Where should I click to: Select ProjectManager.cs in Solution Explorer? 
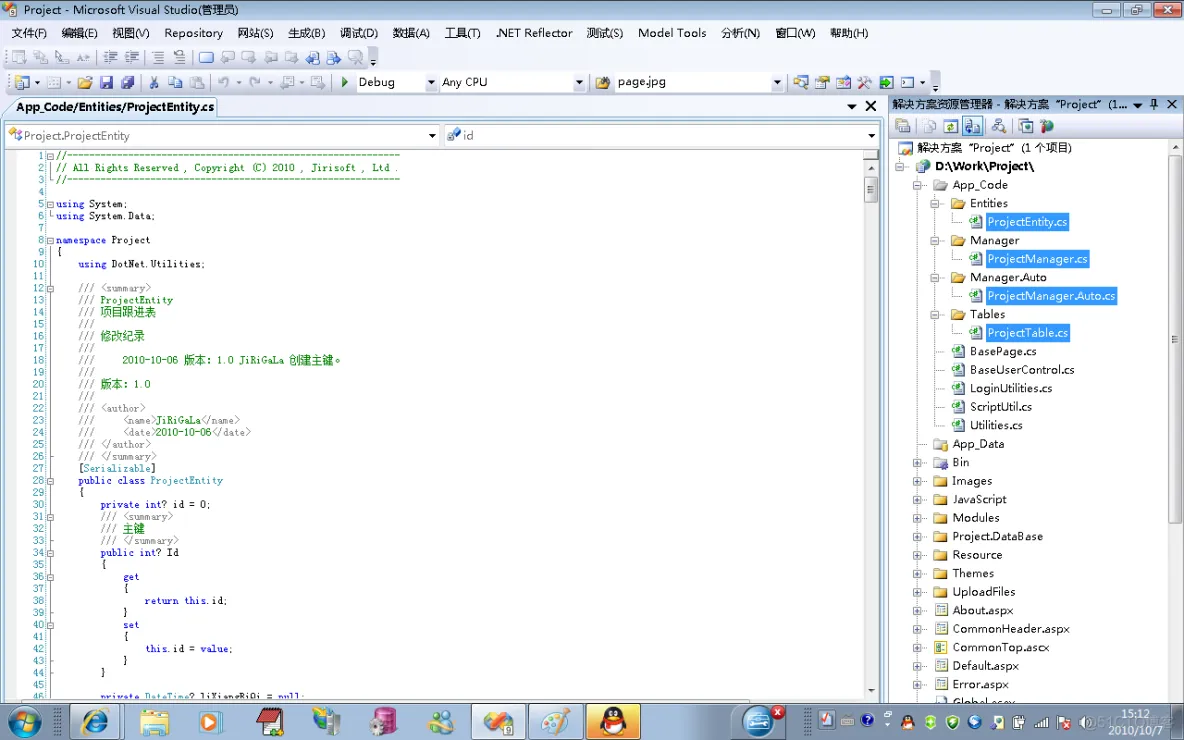pyautogui.click(x=1037, y=259)
